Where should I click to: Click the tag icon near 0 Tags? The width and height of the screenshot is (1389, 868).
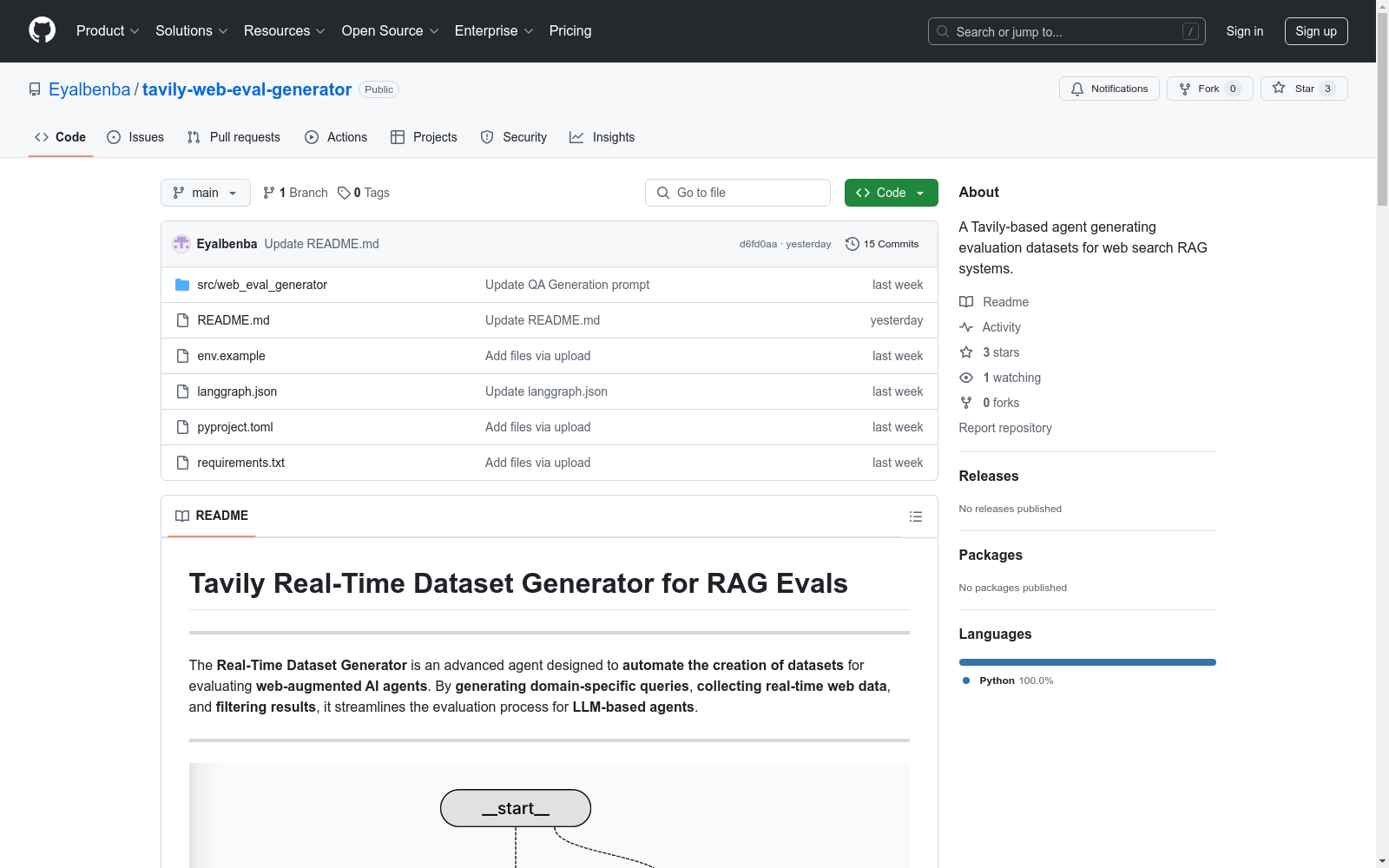(x=344, y=192)
